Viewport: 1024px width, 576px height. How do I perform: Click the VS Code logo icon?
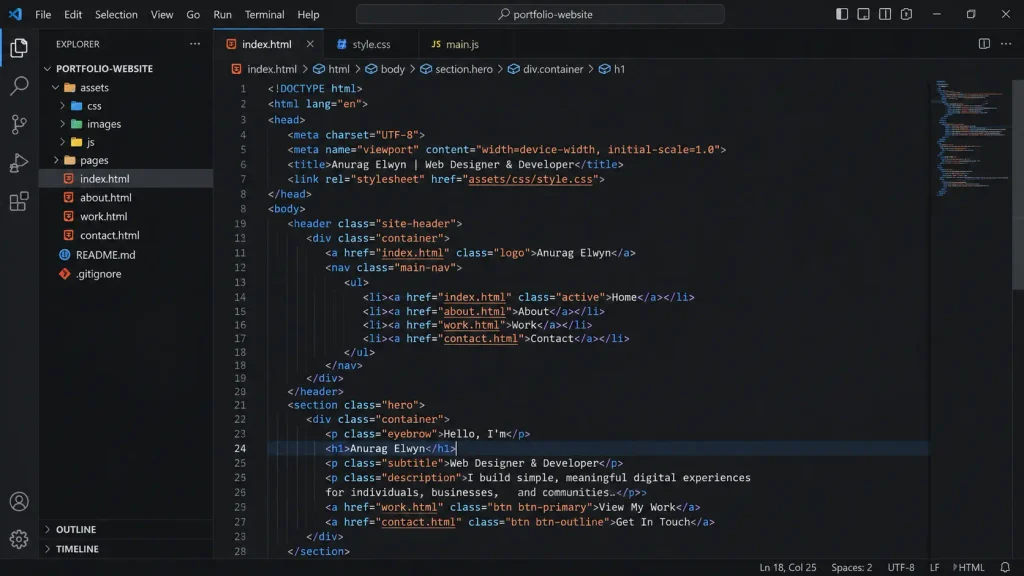[x=15, y=14]
